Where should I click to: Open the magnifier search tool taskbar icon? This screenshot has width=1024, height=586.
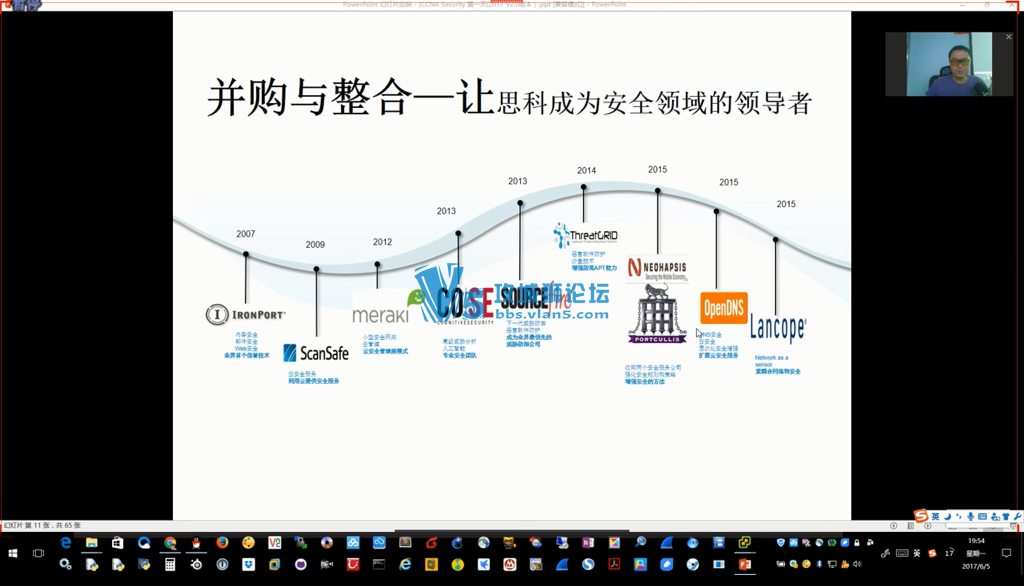640,543
